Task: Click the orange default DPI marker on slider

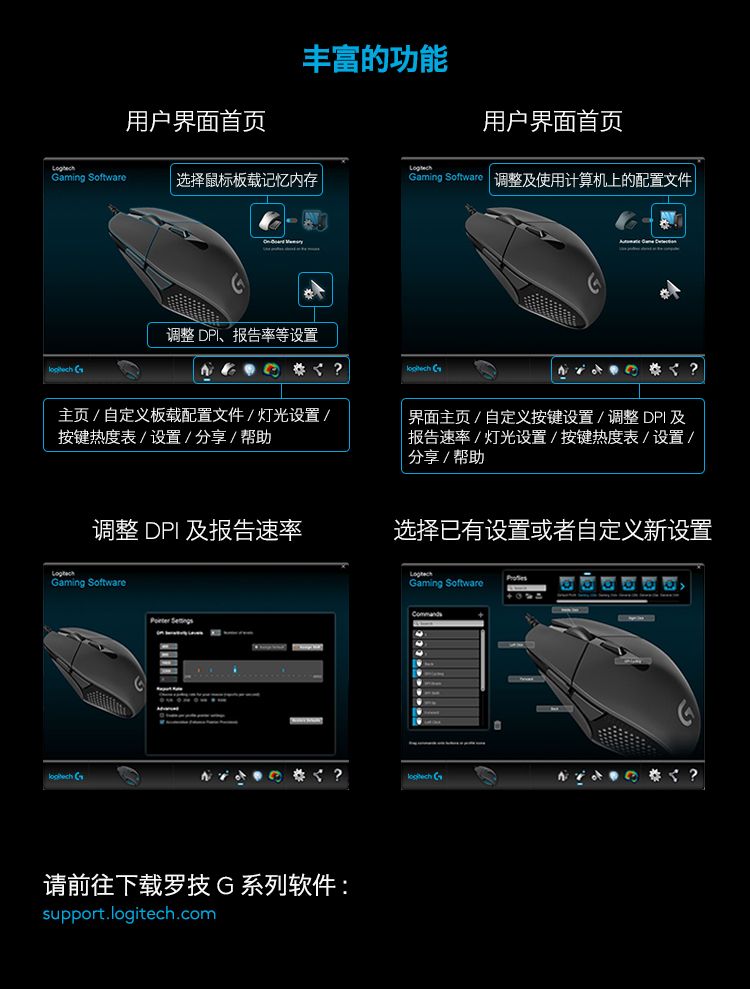Action: tap(199, 670)
